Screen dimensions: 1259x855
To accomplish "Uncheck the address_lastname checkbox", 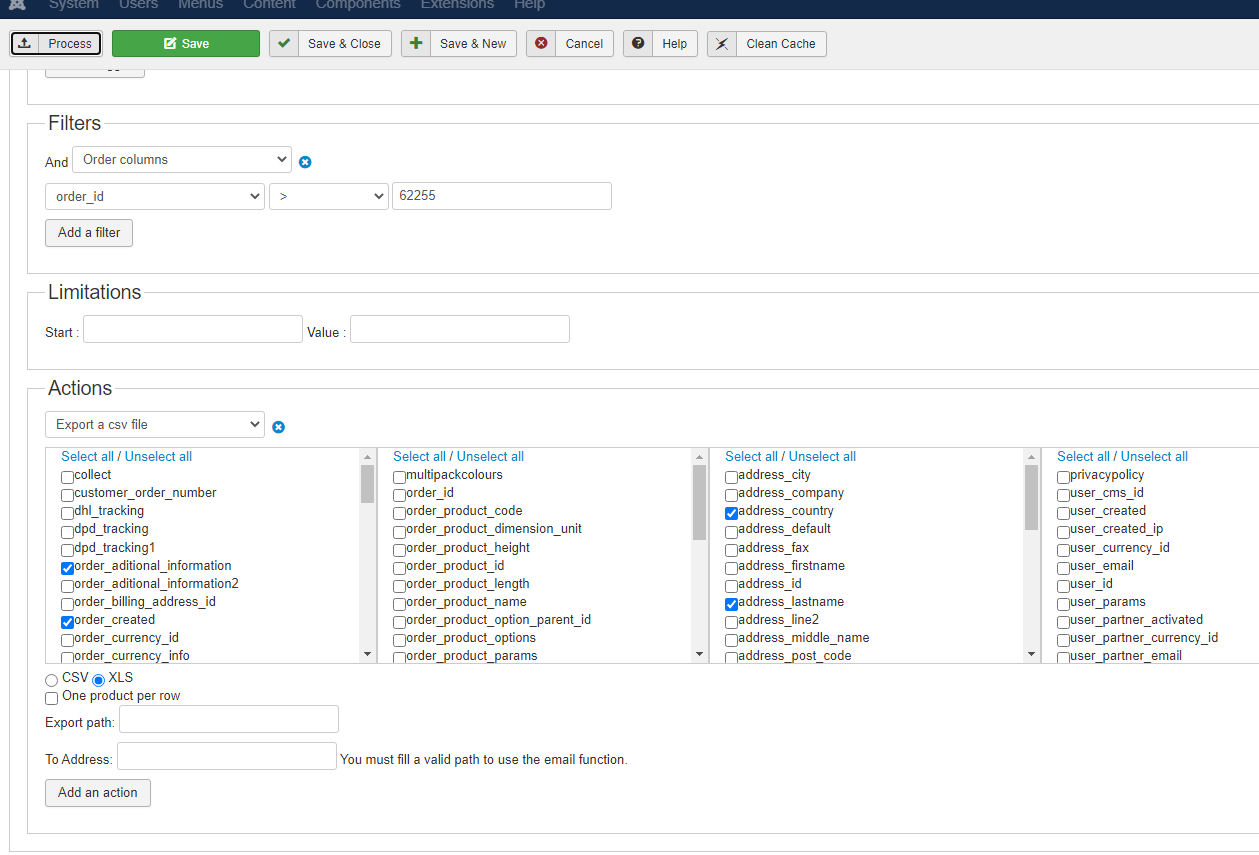I will [x=731, y=603].
